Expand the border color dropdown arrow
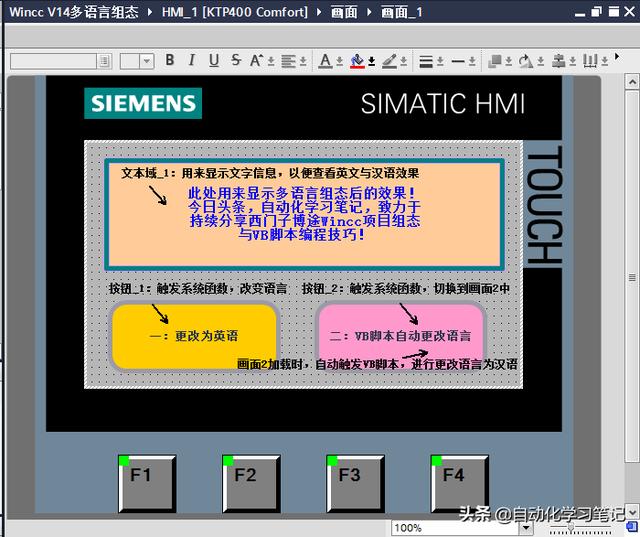 click(x=404, y=62)
